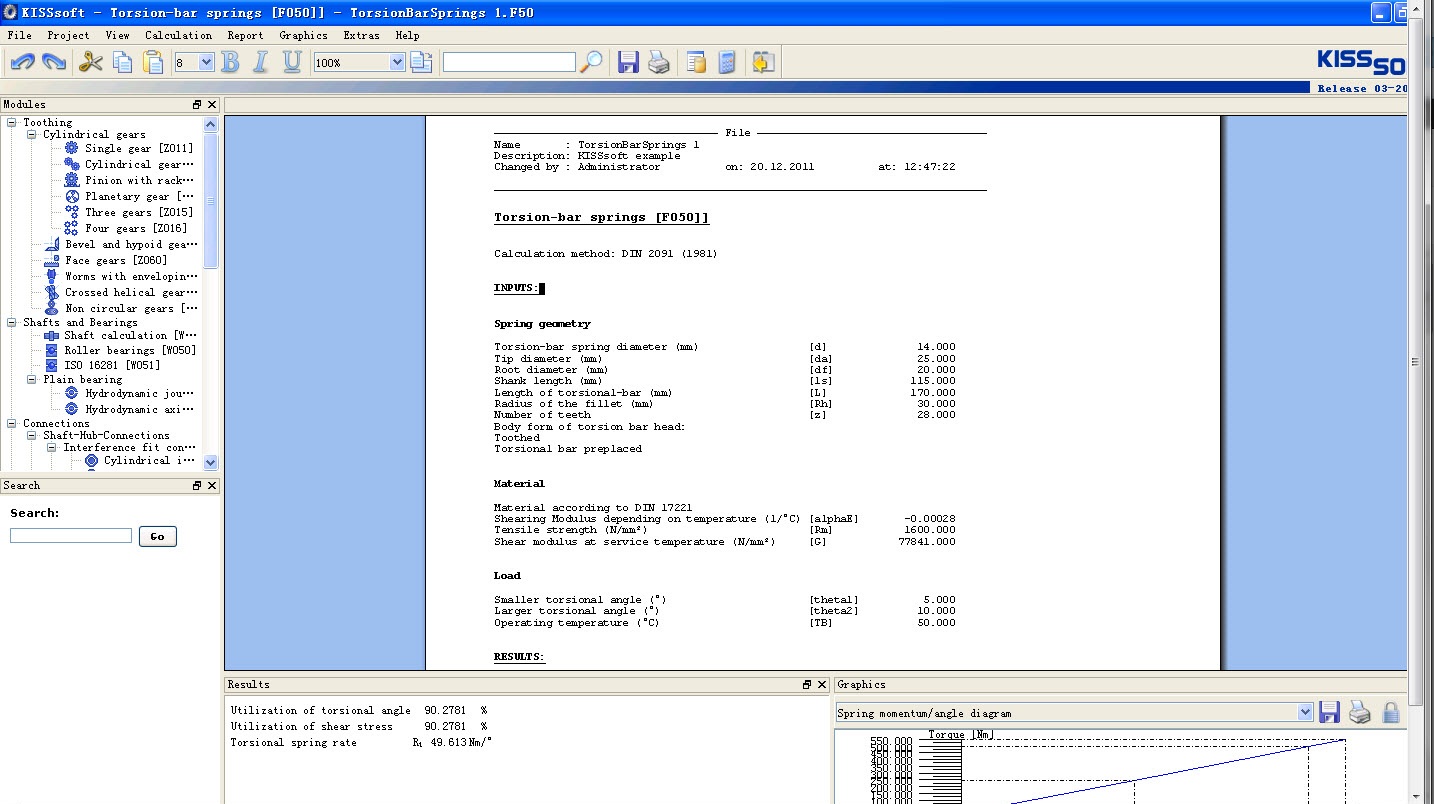Undo with the blue back arrow
This screenshot has height=804, width=1434.
coord(22,62)
